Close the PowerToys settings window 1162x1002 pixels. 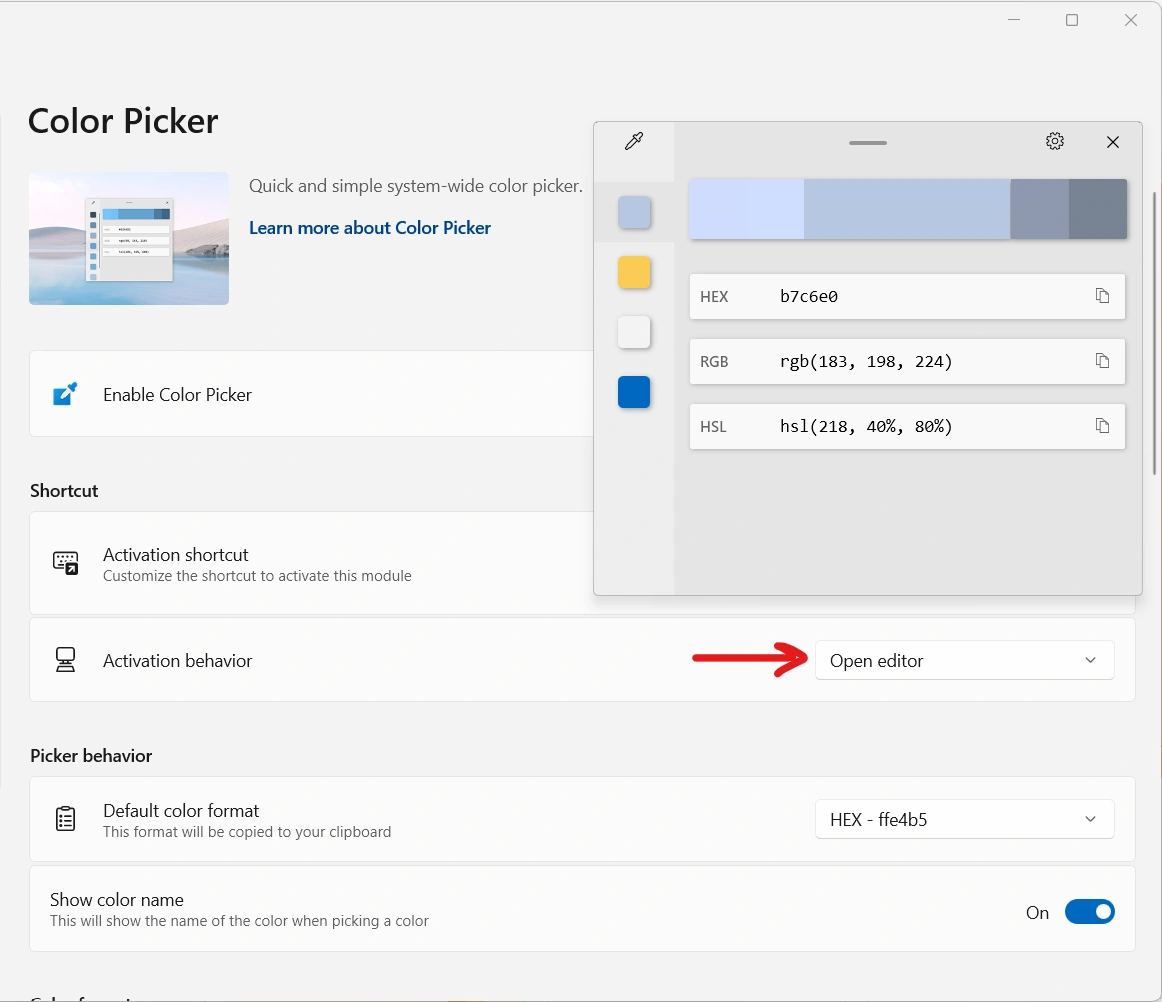click(x=1130, y=20)
